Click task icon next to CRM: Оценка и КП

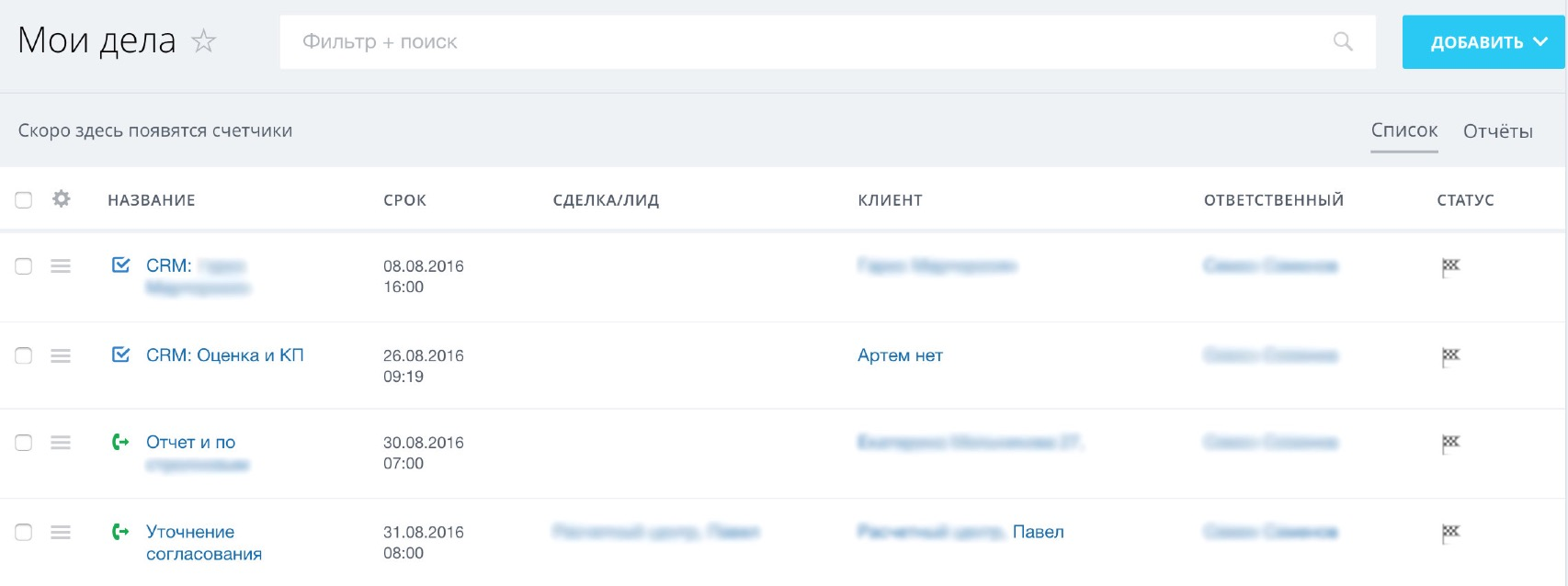(x=120, y=355)
